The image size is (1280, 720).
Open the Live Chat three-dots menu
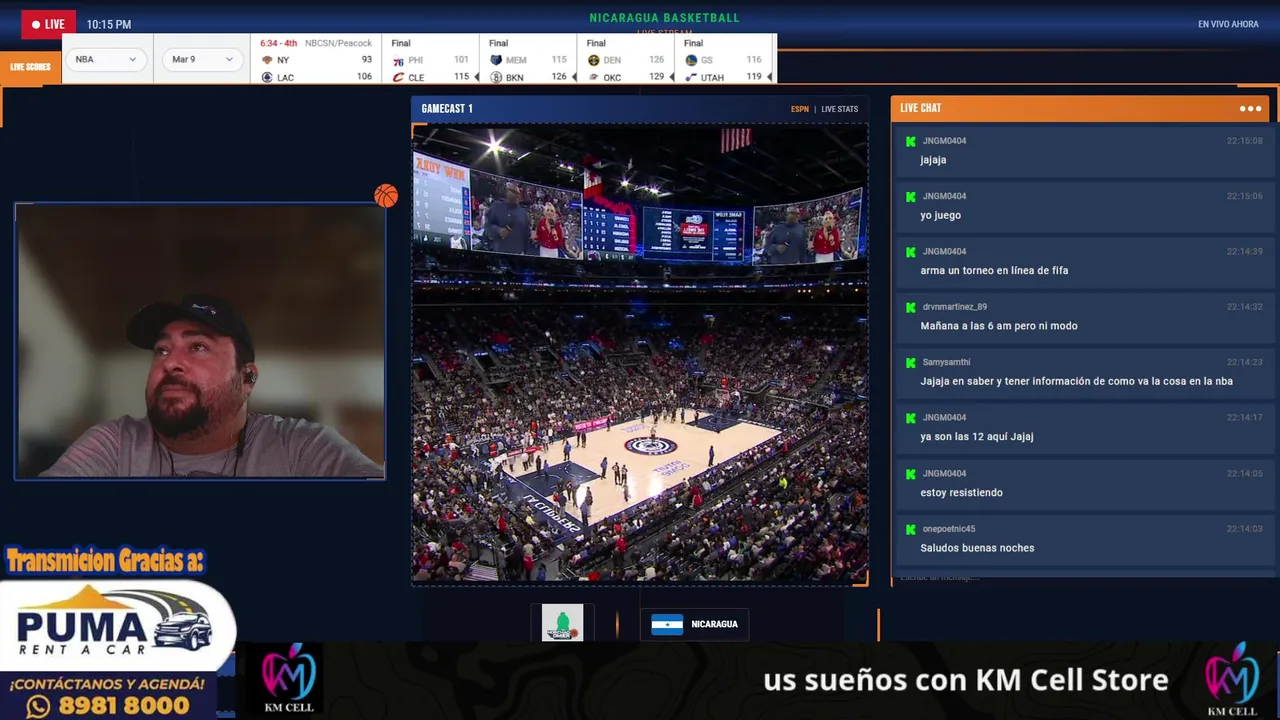coord(1250,108)
